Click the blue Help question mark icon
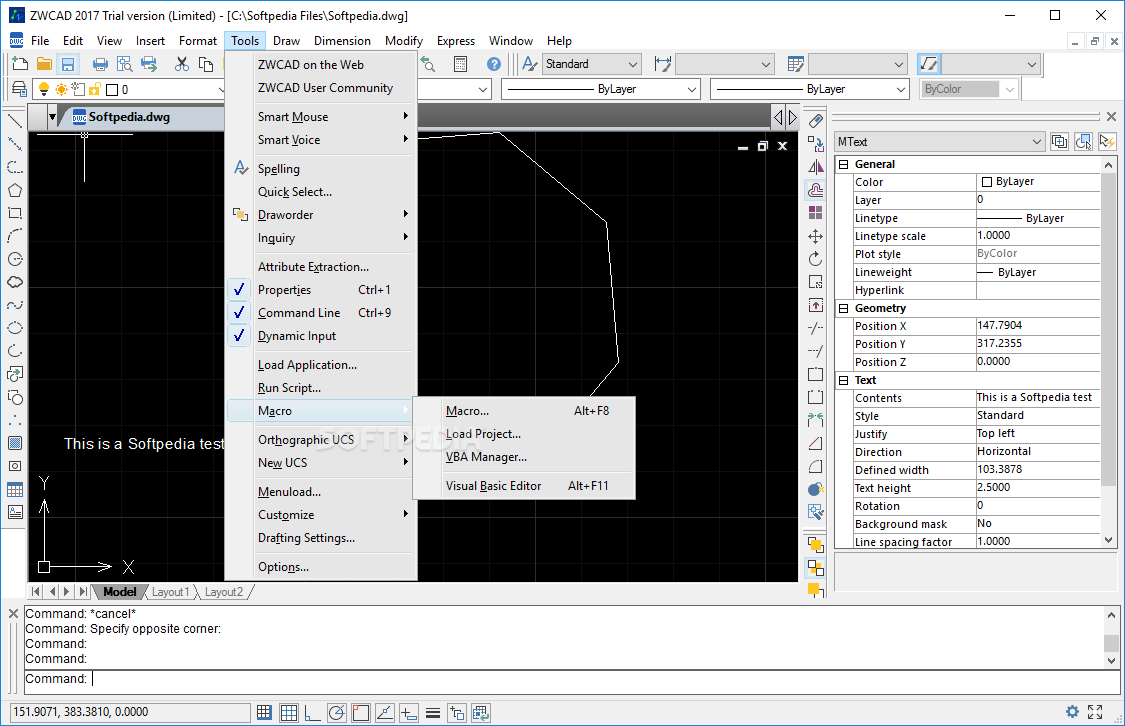This screenshot has height=726, width=1125. tap(494, 64)
